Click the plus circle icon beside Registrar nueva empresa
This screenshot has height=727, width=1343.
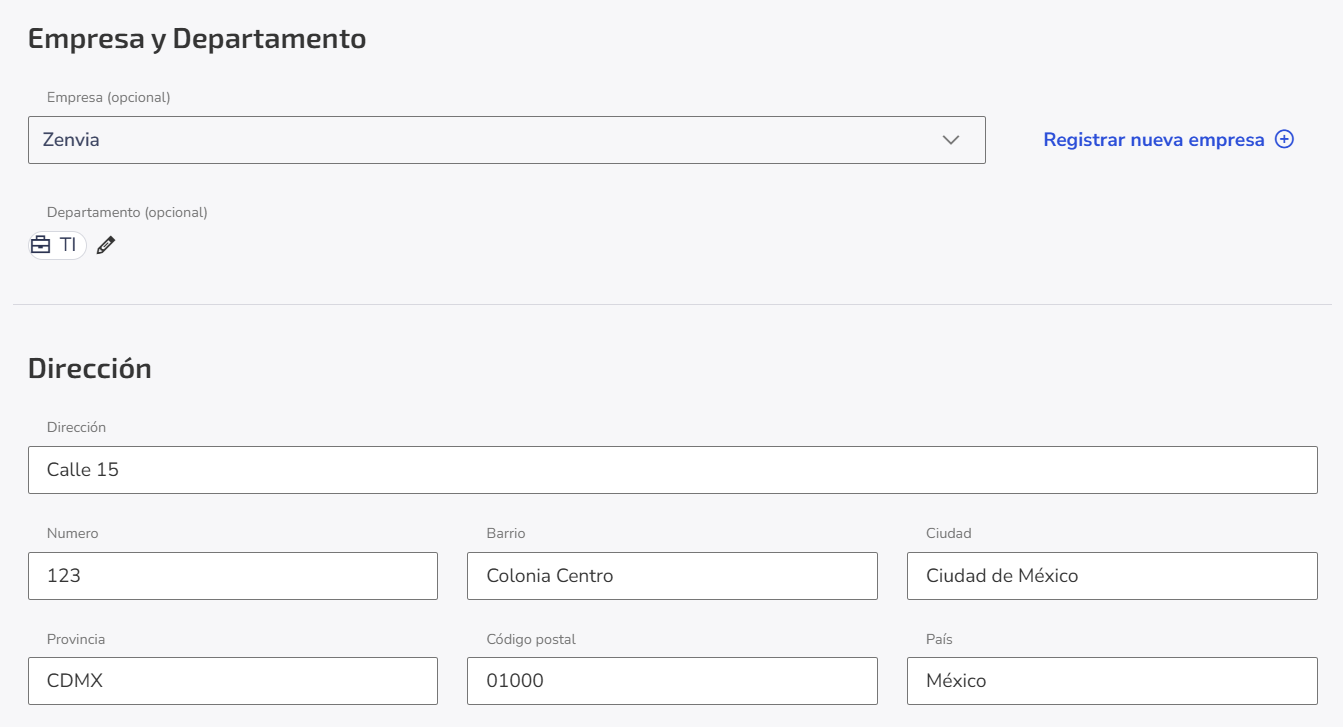pos(1285,140)
